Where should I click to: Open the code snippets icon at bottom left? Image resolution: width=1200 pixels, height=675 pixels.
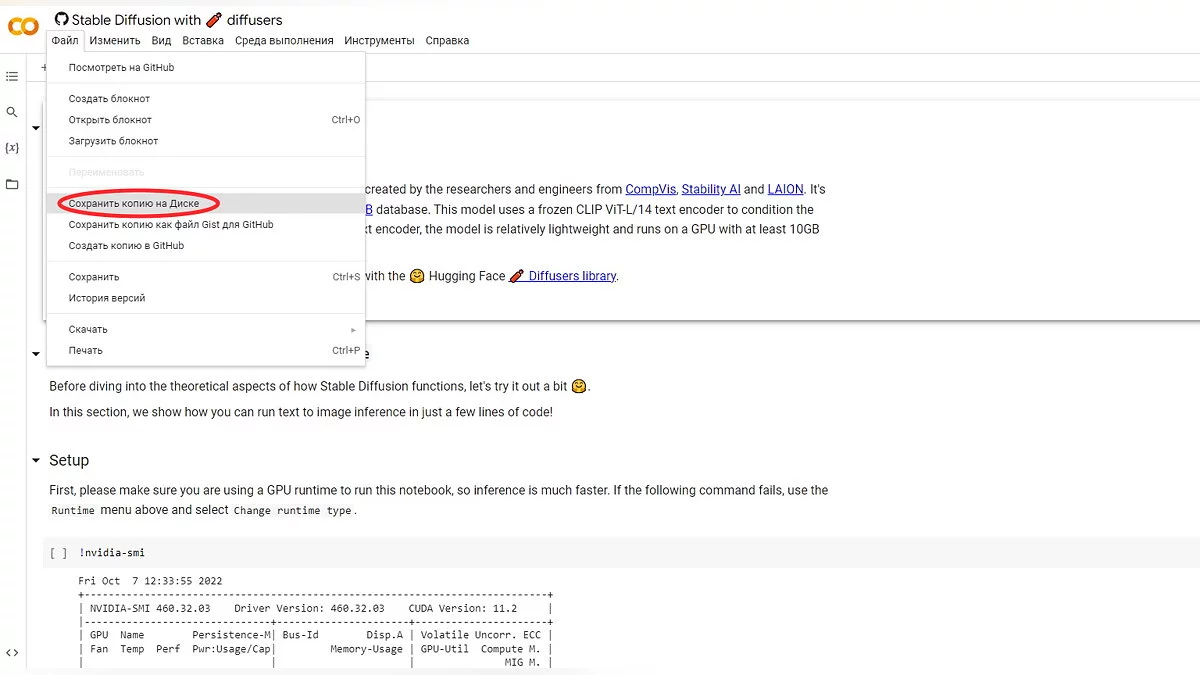(12, 652)
